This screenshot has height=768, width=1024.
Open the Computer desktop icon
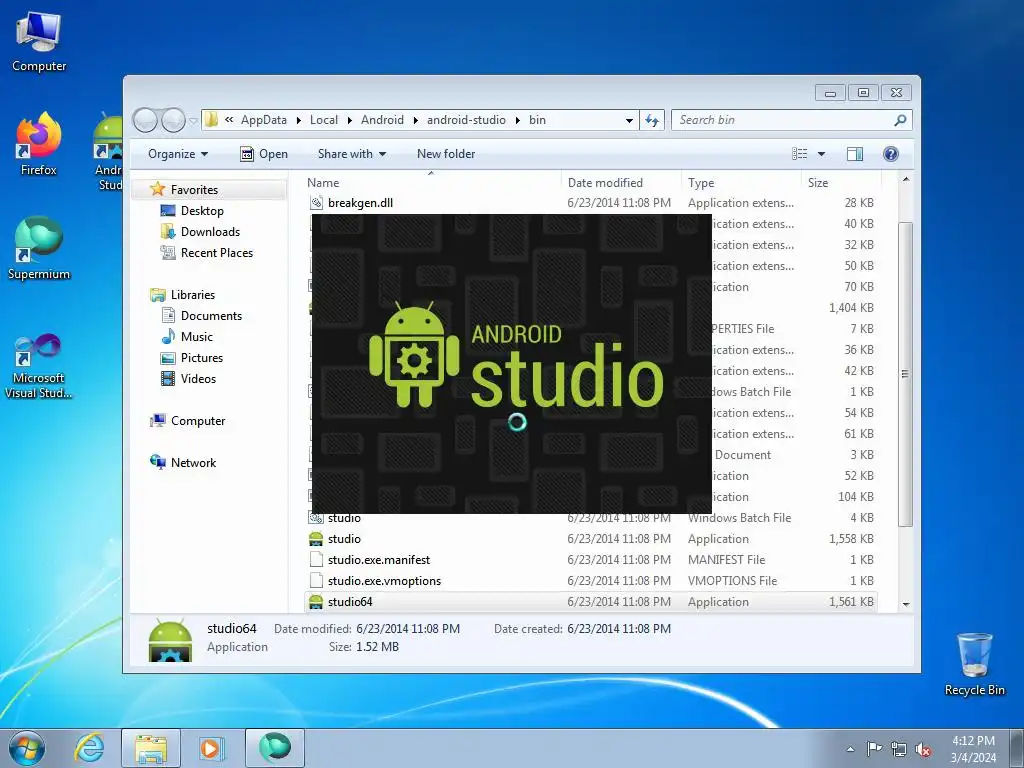click(39, 40)
